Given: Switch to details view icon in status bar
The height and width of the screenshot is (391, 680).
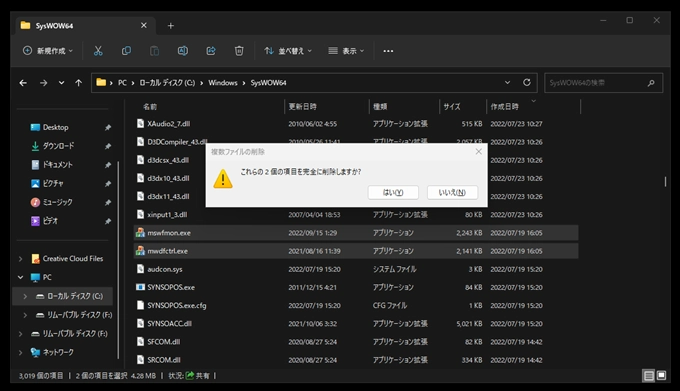Looking at the screenshot, I should (x=649, y=375).
